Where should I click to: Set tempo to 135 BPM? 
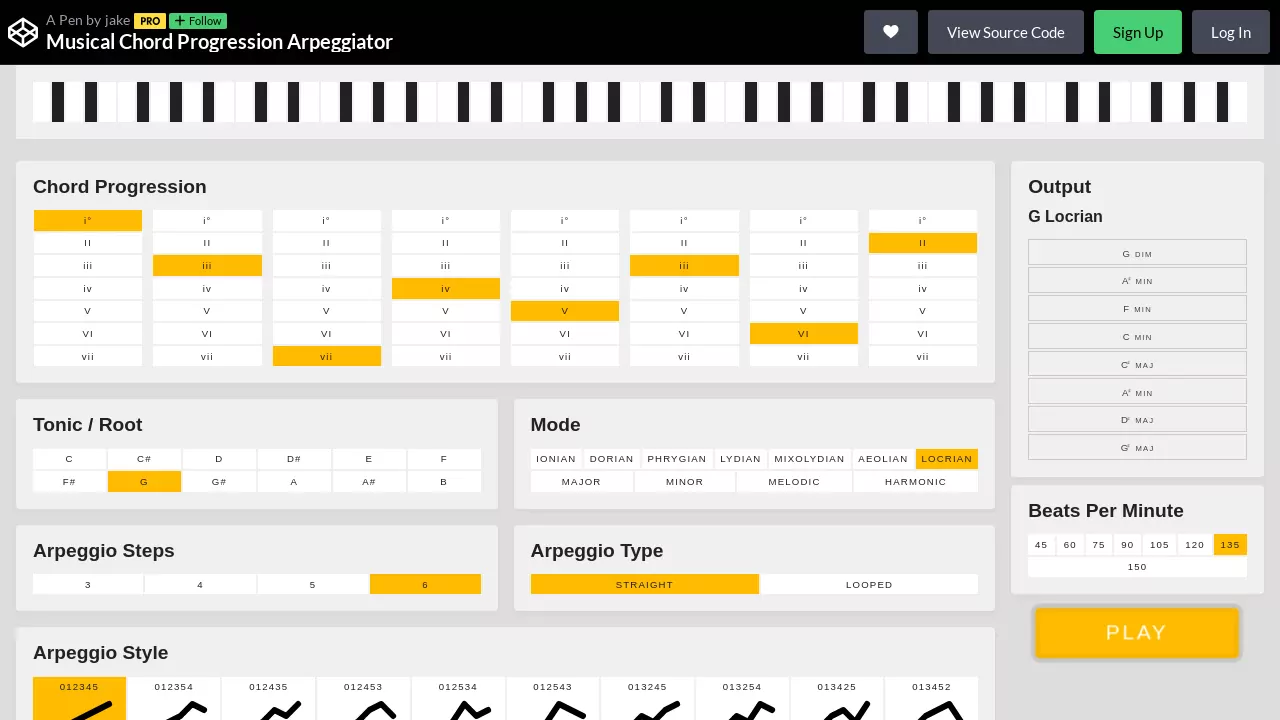(x=1230, y=545)
